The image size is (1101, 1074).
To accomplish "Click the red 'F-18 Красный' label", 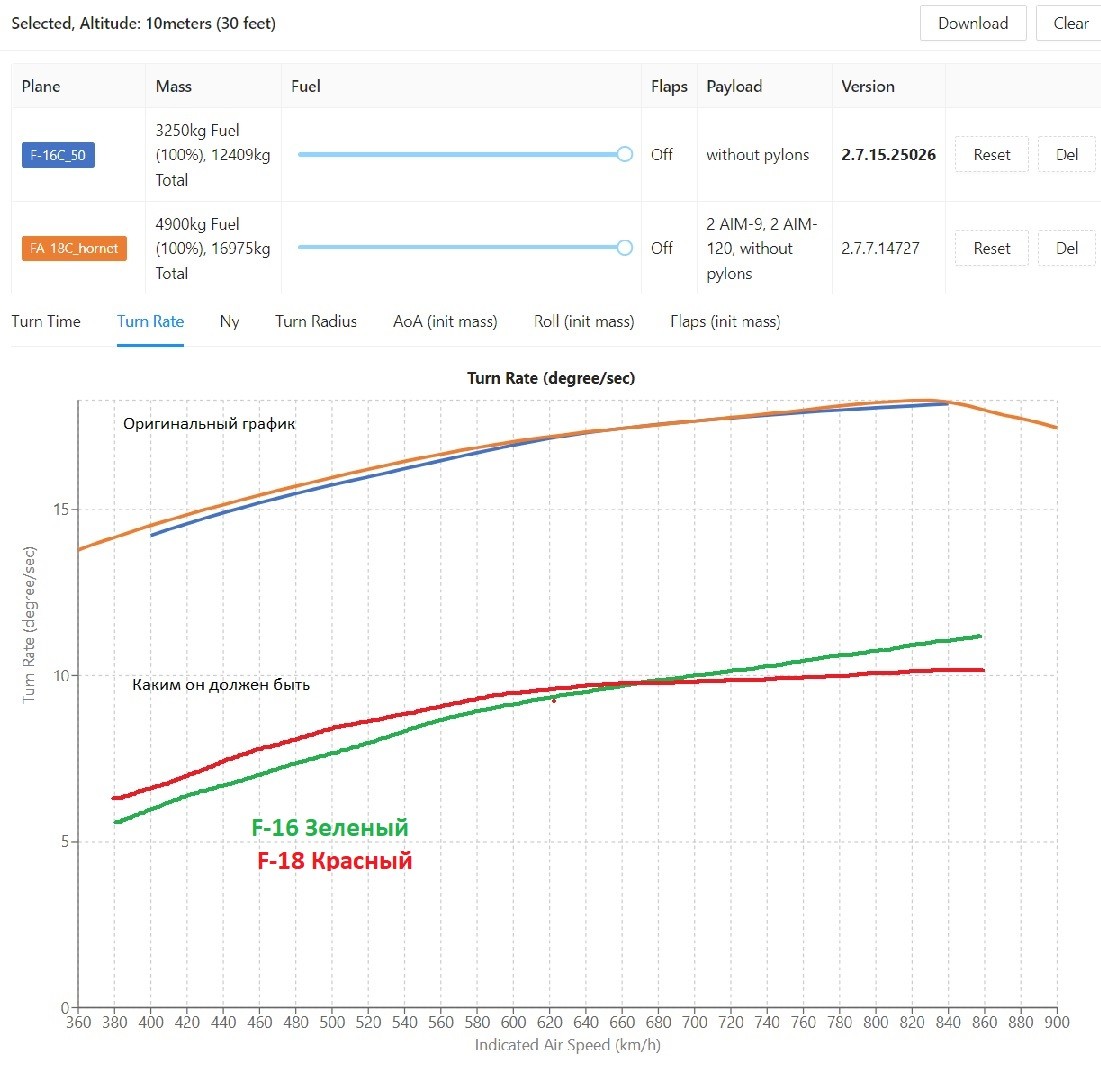I will [x=335, y=860].
